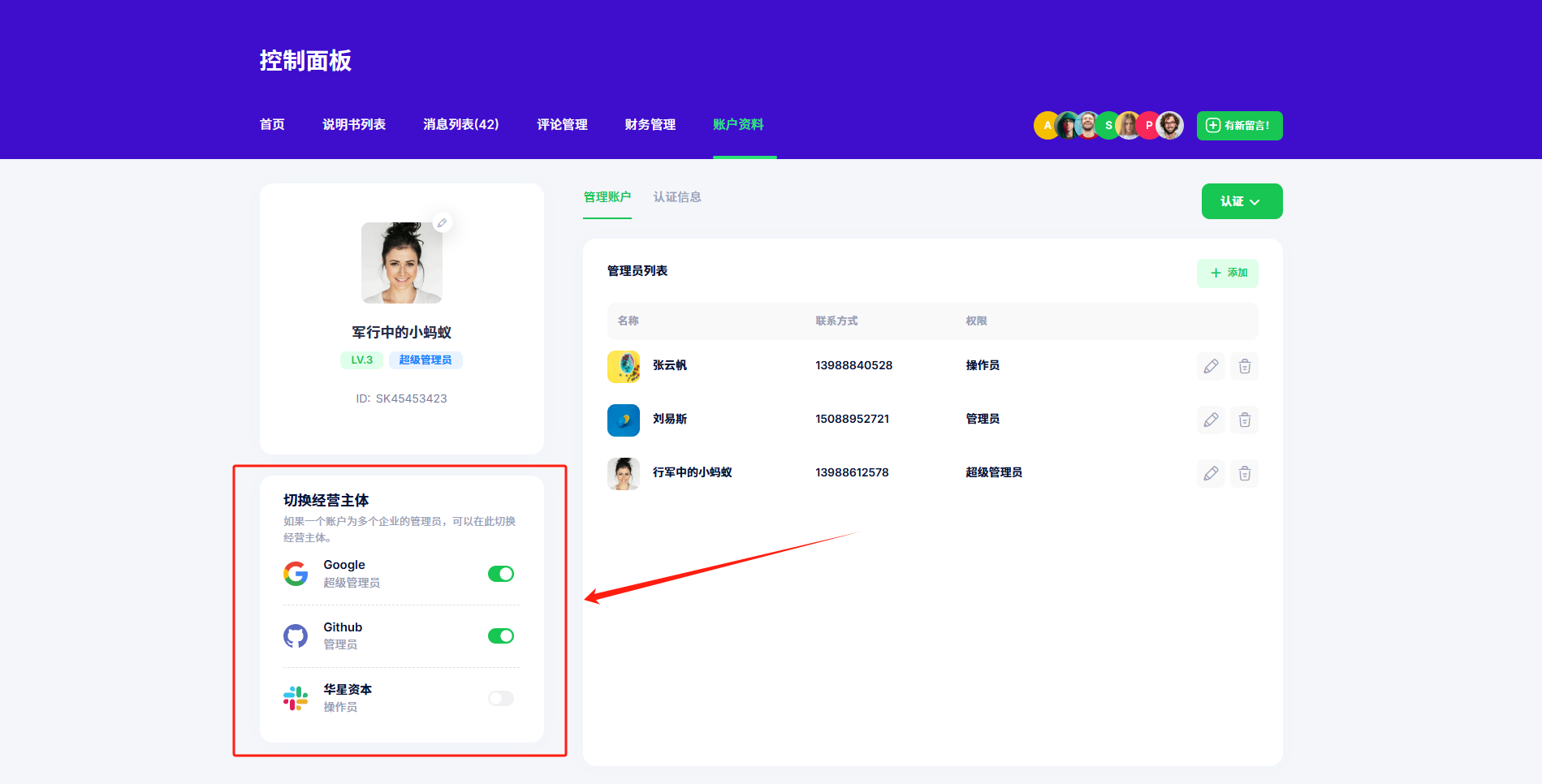The width and height of the screenshot is (1542, 784).
Task: Delete admin 刘易斯 with trash icon
Action: coord(1244,420)
